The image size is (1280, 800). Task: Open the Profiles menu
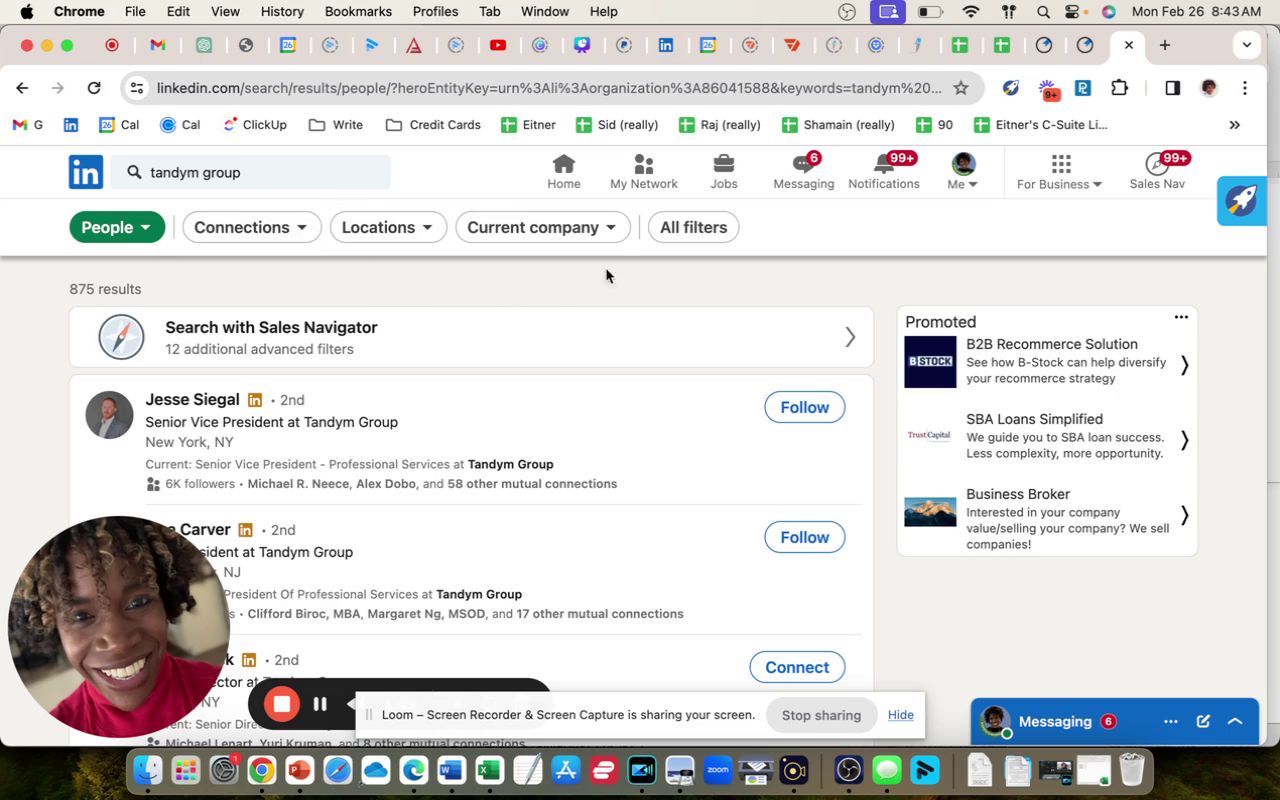point(435,12)
